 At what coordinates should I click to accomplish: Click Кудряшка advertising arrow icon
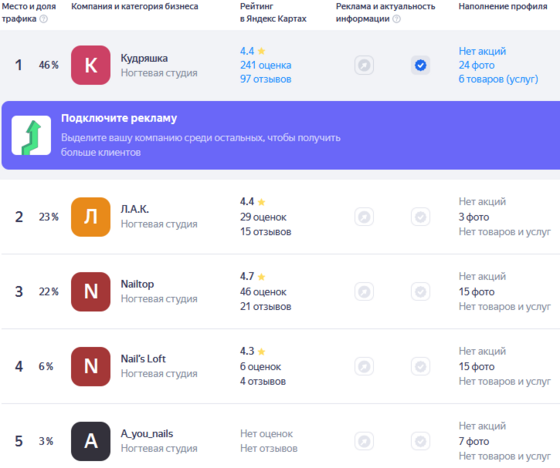coord(364,65)
